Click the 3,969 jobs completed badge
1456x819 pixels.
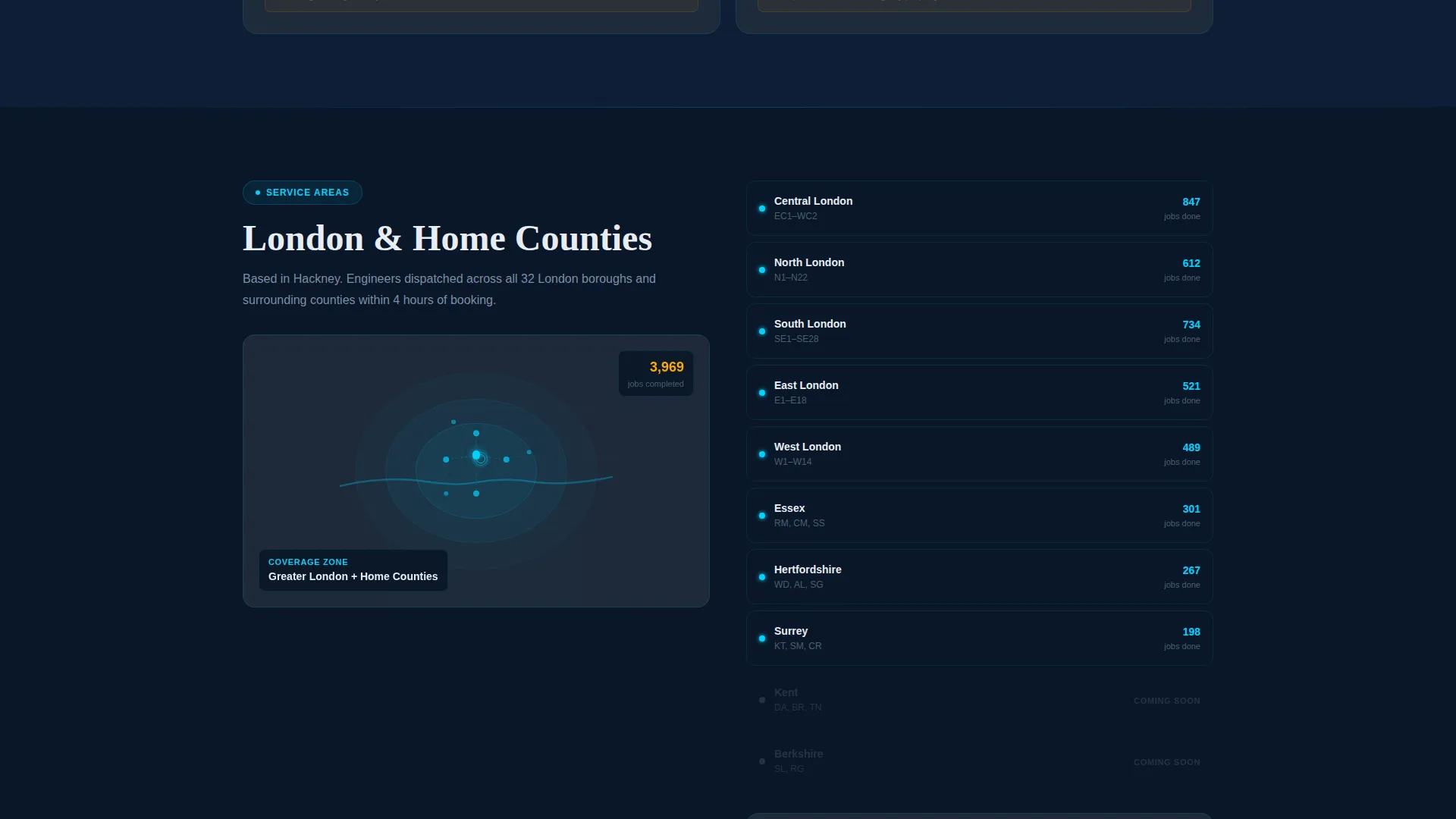click(656, 373)
